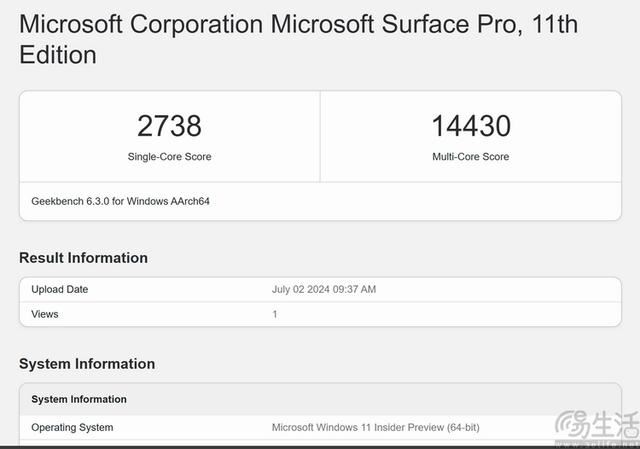Image resolution: width=640 pixels, height=449 pixels.
Task: Select the Single-Core Score label
Action: point(169,157)
